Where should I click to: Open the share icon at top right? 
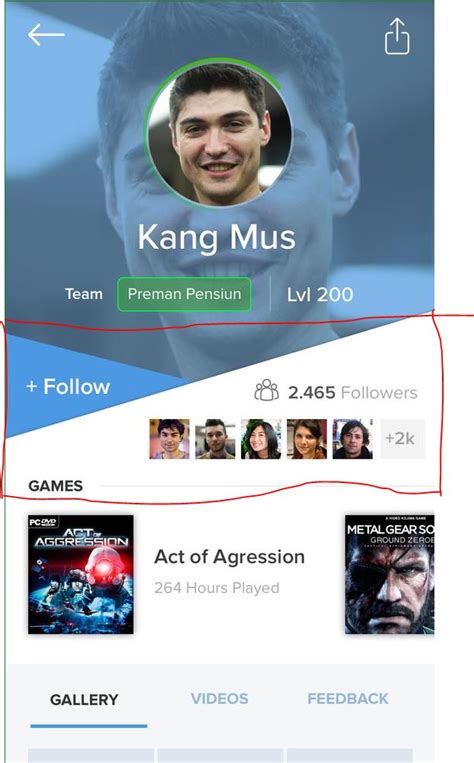397,36
